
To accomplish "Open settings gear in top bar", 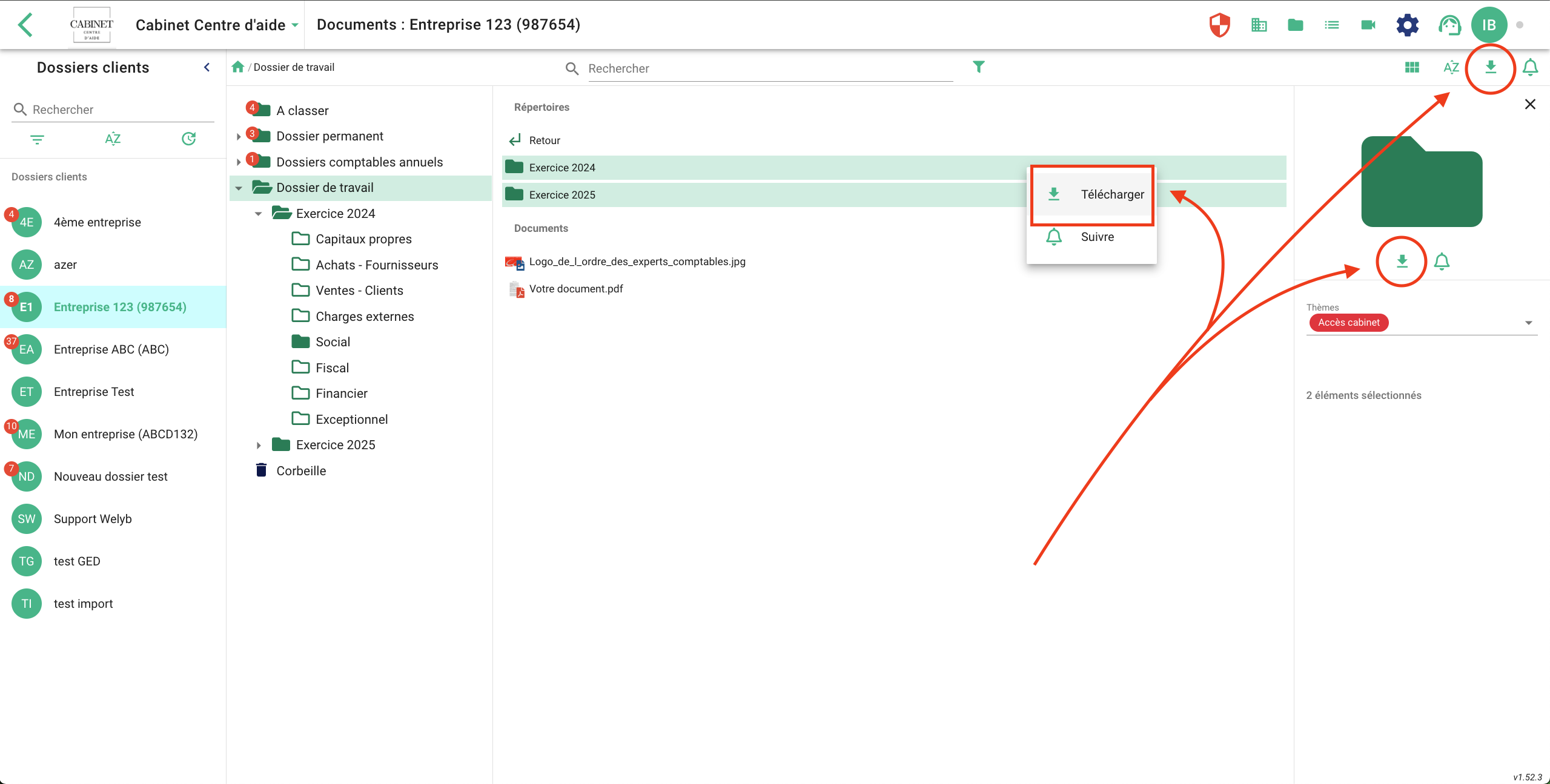I will tap(1407, 25).
